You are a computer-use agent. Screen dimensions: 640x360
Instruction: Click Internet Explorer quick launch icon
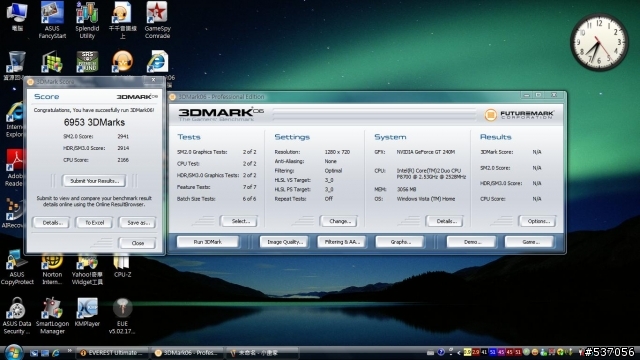tap(56, 353)
